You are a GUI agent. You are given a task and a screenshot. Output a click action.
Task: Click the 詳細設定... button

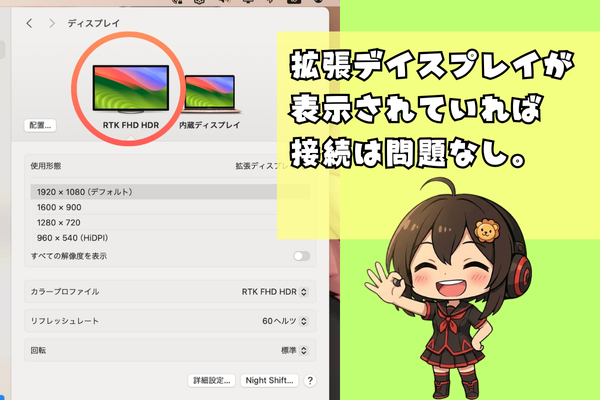212,380
